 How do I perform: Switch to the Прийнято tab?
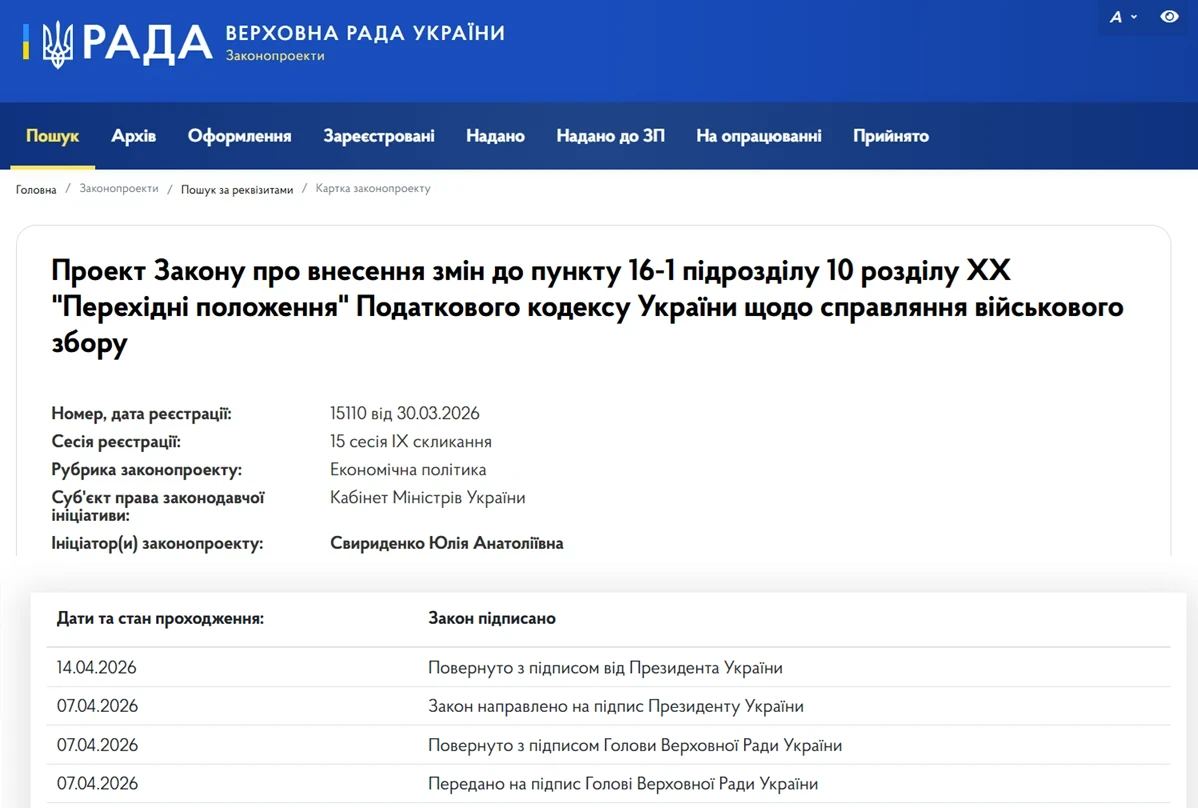click(x=890, y=136)
